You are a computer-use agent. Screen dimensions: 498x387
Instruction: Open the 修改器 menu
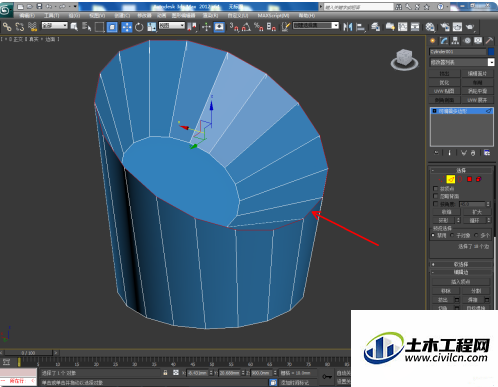(144, 16)
